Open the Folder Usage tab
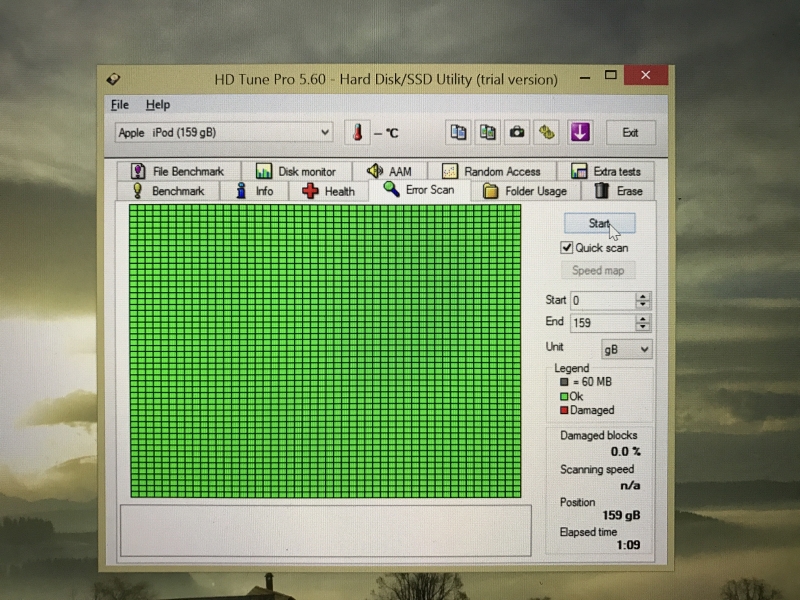 tap(525, 191)
